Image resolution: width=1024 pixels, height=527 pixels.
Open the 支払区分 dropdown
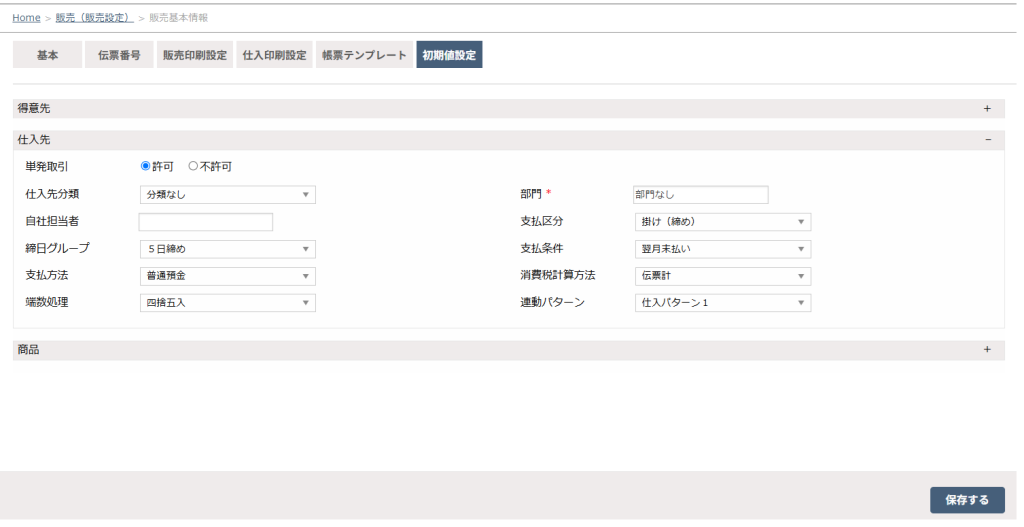coord(723,222)
